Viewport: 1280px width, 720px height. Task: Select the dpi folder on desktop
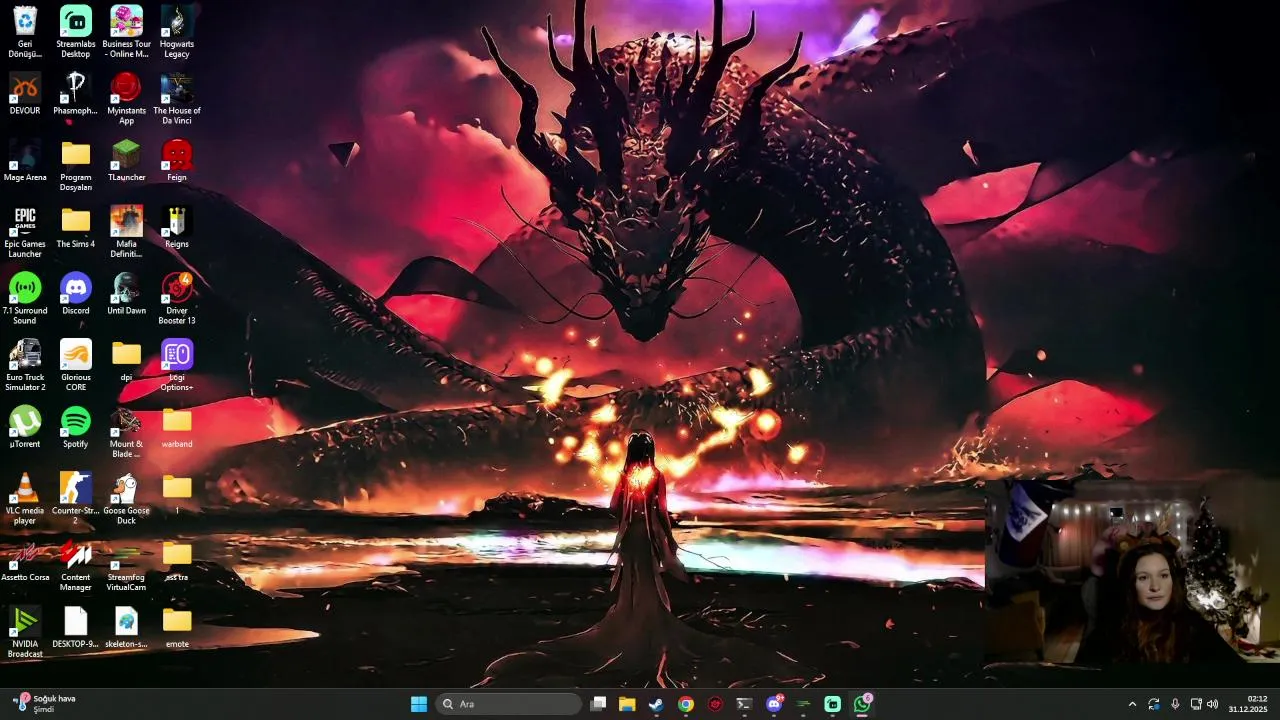tap(126, 361)
